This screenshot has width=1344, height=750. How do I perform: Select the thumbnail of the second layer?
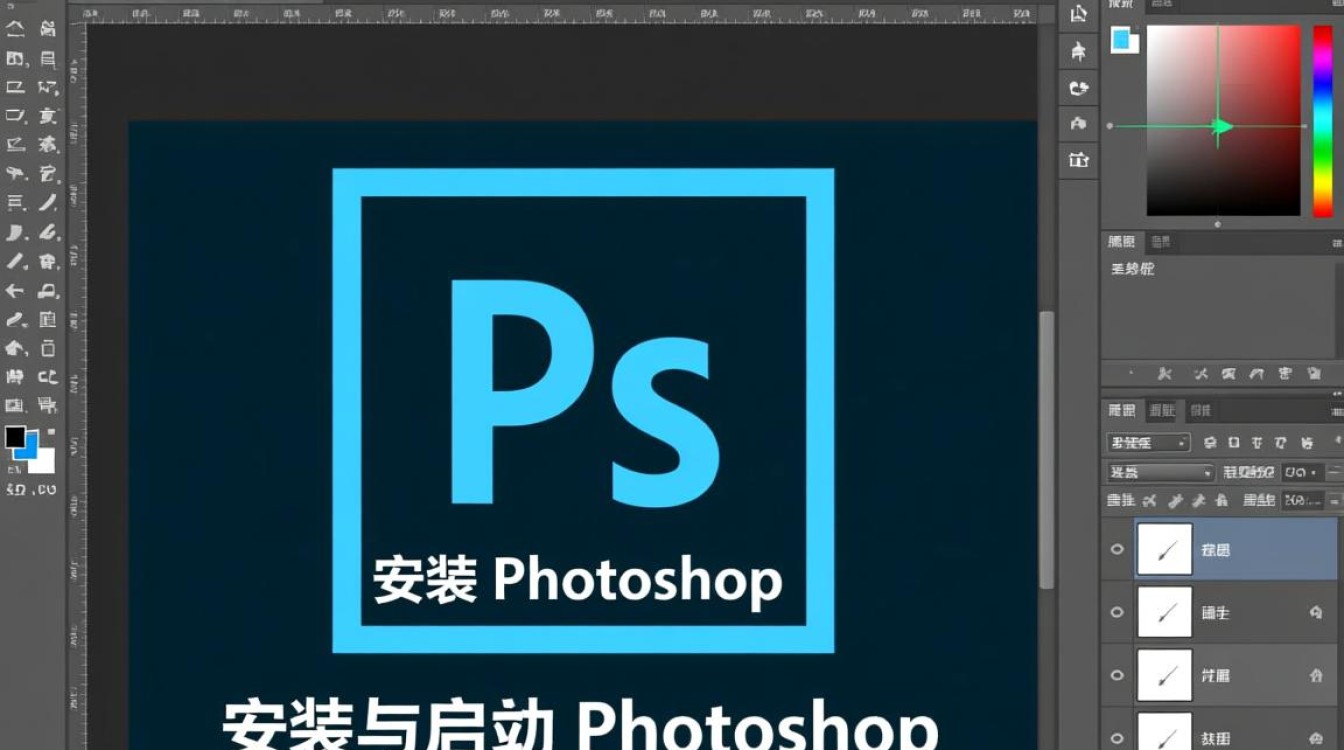point(1165,612)
